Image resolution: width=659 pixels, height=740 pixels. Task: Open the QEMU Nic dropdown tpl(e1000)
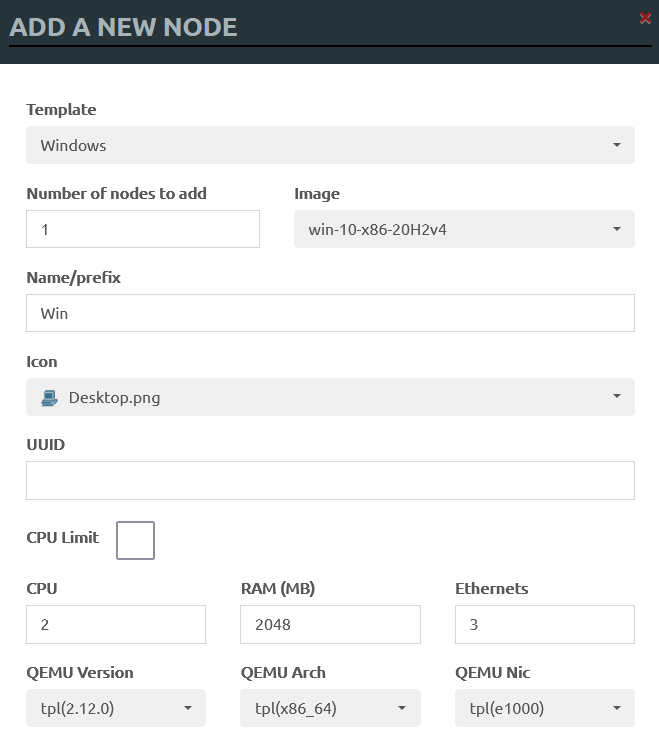(x=545, y=708)
